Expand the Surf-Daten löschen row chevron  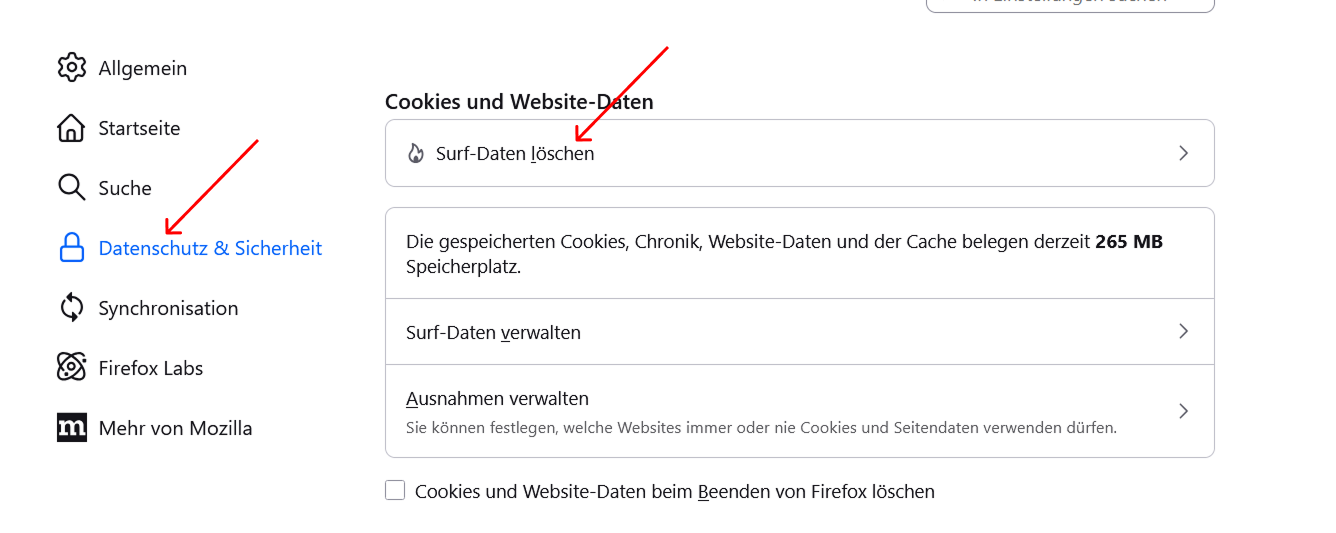pos(1183,153)
